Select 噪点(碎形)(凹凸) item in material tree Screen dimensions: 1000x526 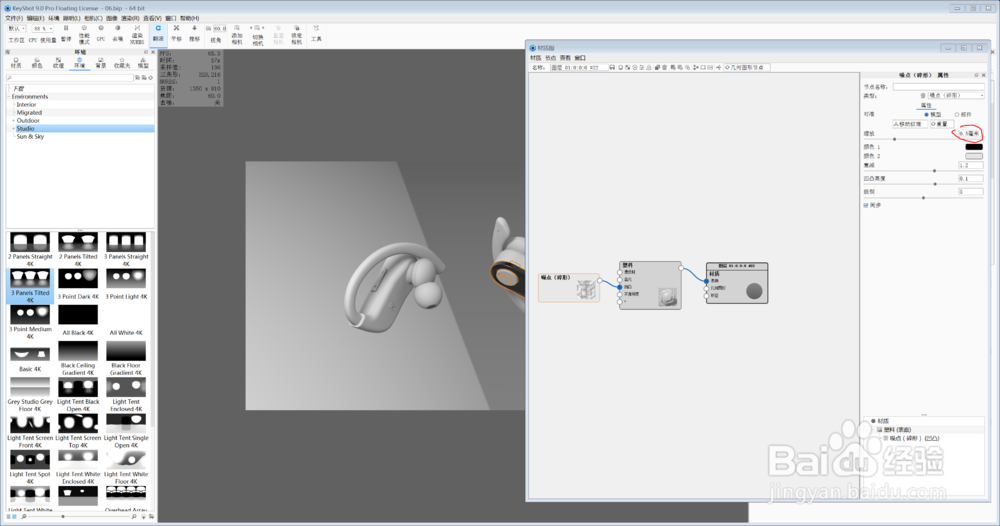click(x=915, y=439)
